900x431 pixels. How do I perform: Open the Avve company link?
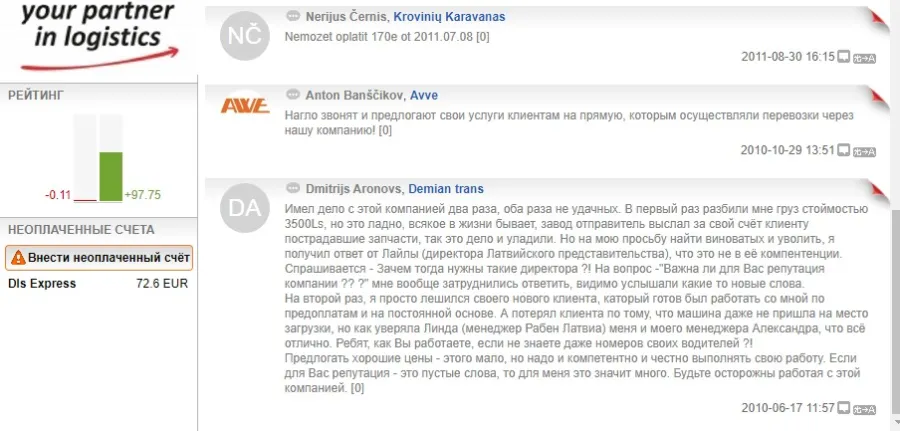[x=424, y=95]
